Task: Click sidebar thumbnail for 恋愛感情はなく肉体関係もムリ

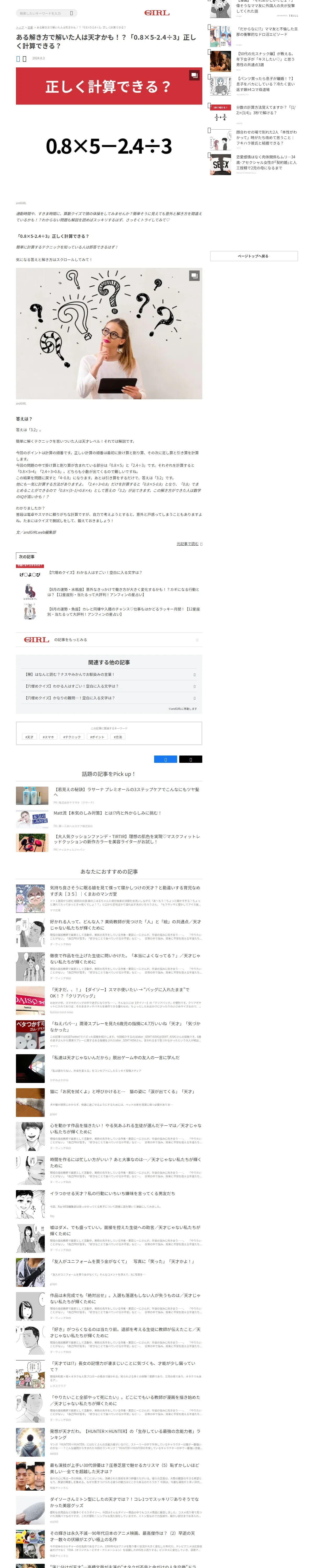Action: tap(221, 164)
